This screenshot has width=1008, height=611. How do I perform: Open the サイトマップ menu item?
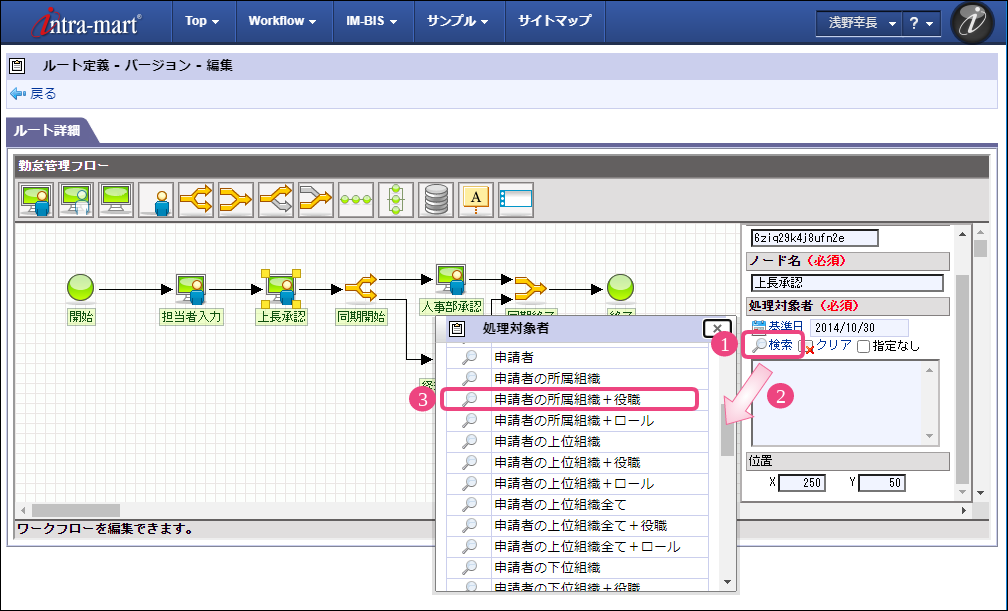point(555,21)
